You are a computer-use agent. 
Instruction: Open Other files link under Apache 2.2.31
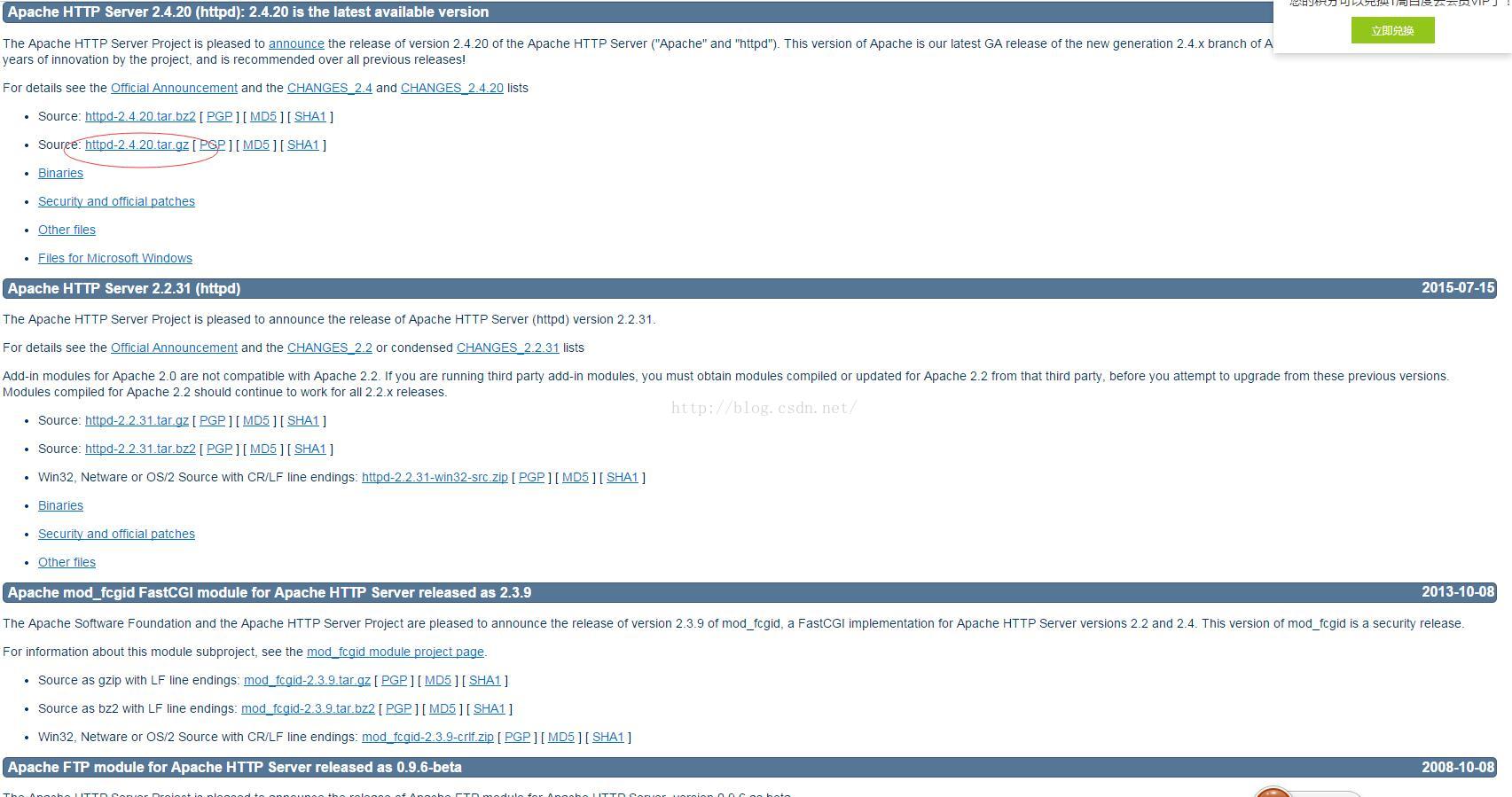click(x=67, y=562)
